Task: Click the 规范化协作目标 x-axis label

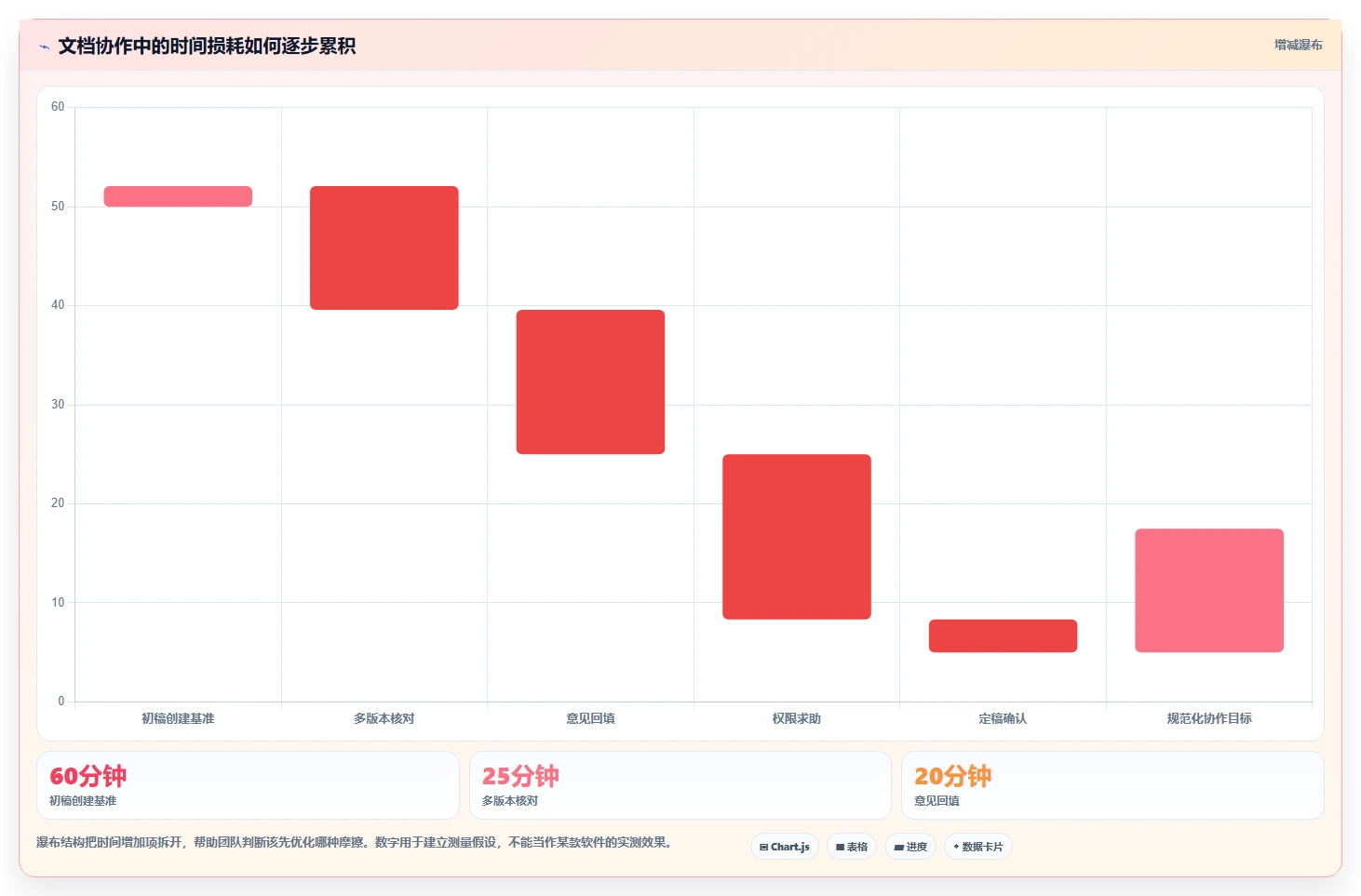Action: [1209, 718]
